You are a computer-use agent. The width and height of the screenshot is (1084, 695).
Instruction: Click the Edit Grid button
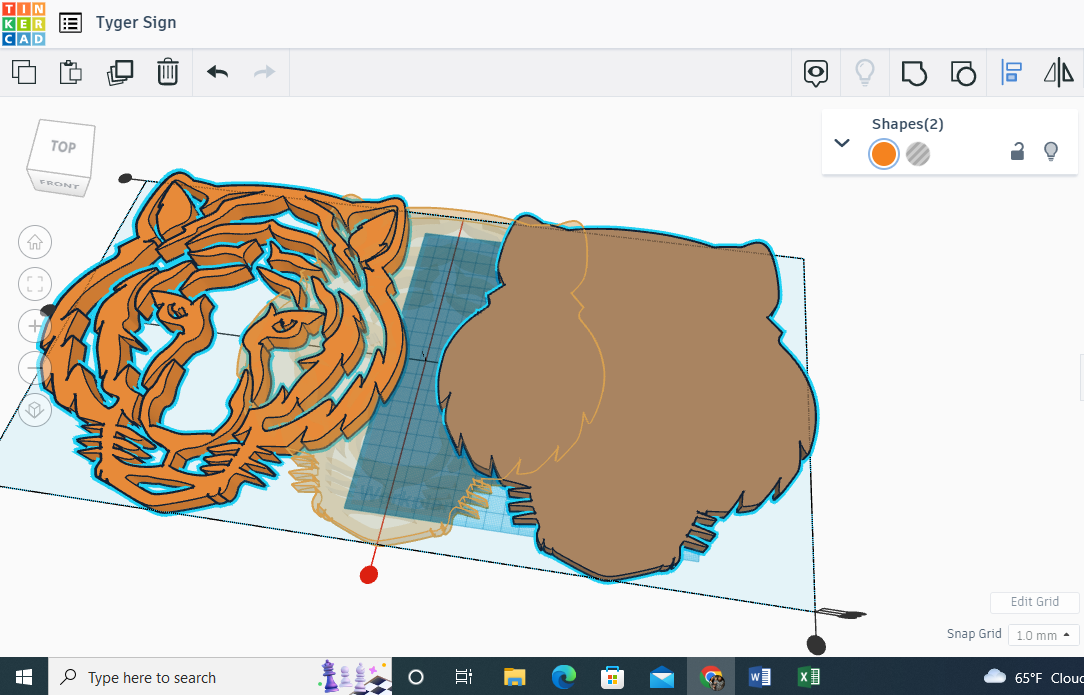tap(1034, 602)
